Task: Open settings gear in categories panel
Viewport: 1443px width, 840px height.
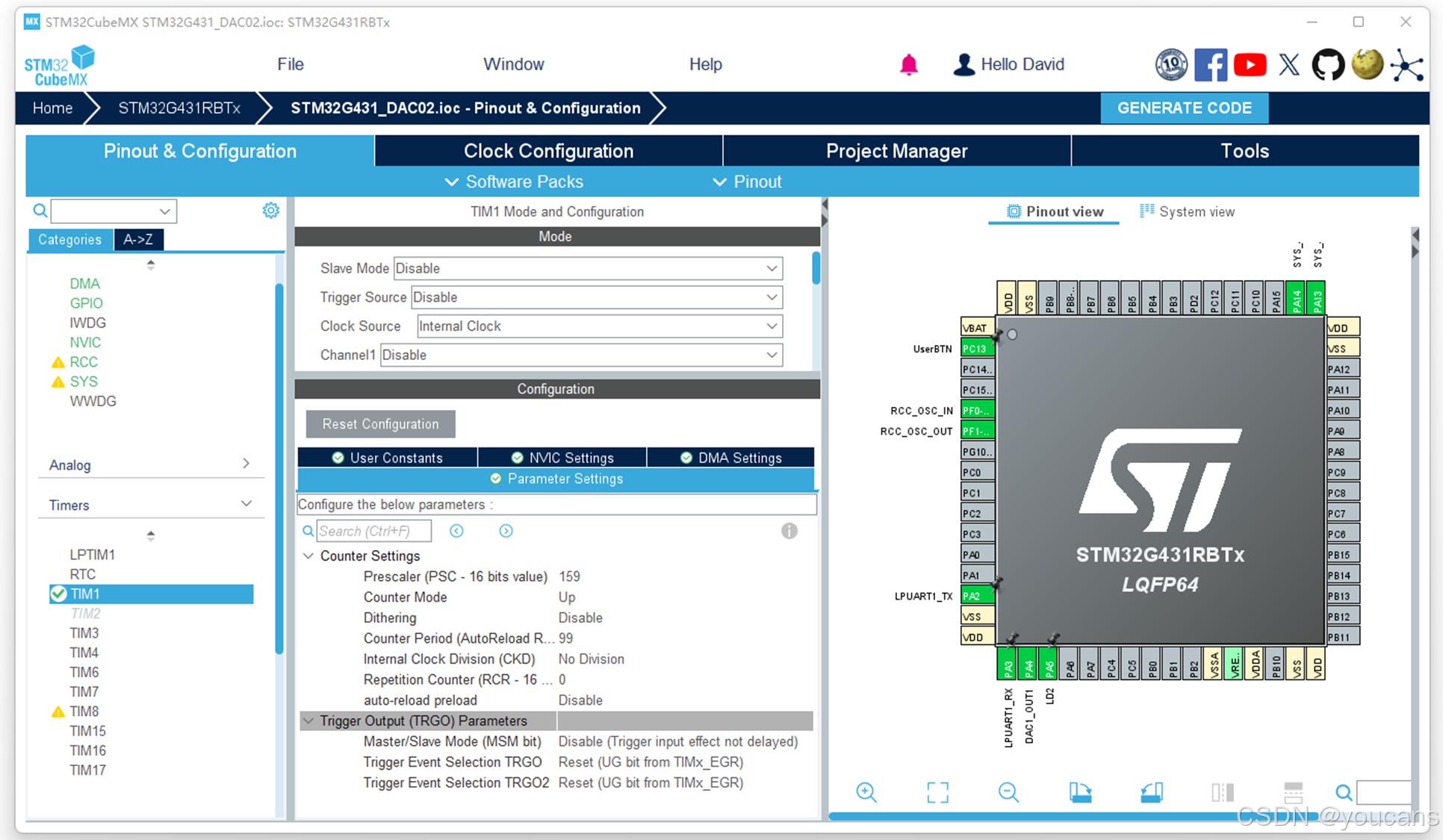Action: tap(270, 211)
